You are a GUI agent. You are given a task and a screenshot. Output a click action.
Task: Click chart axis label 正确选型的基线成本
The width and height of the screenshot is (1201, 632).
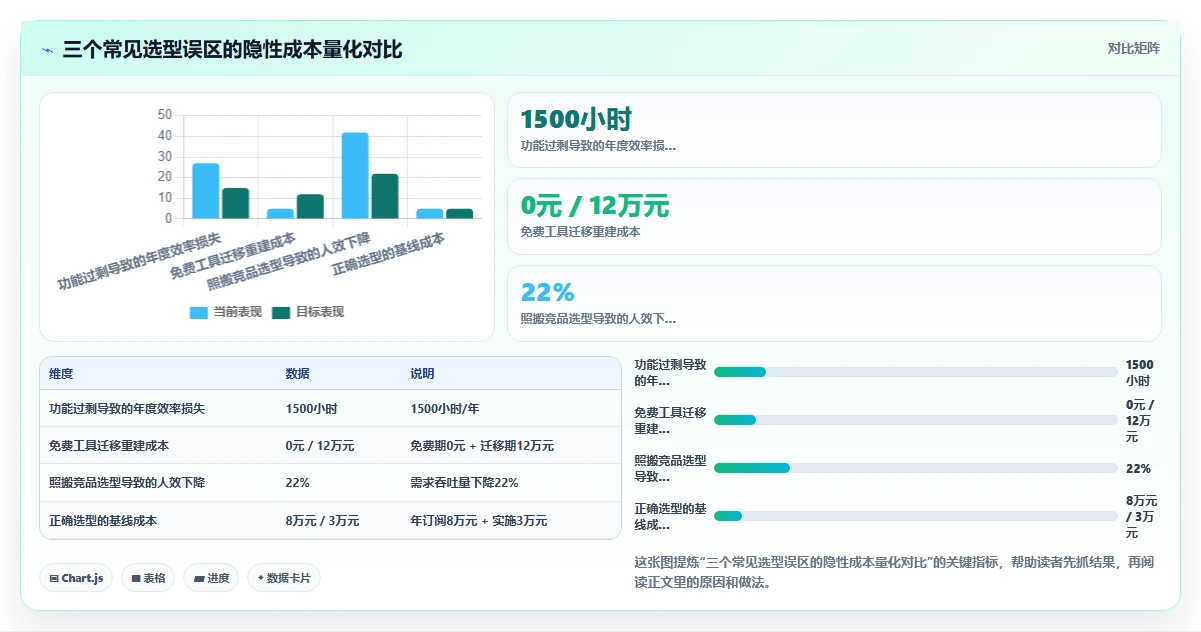(388, 254)
